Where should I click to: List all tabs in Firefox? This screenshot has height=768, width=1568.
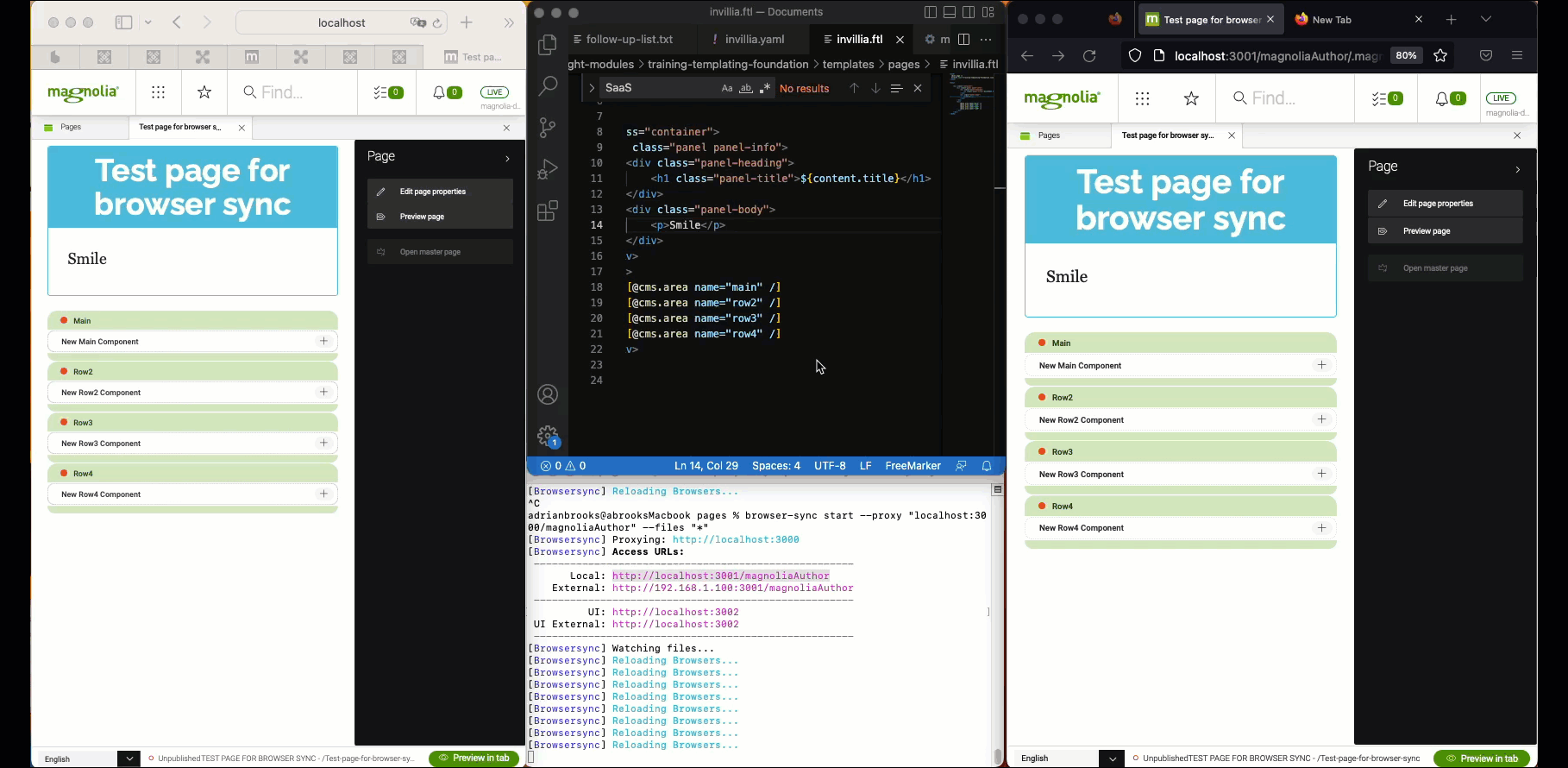[1486, 19]
